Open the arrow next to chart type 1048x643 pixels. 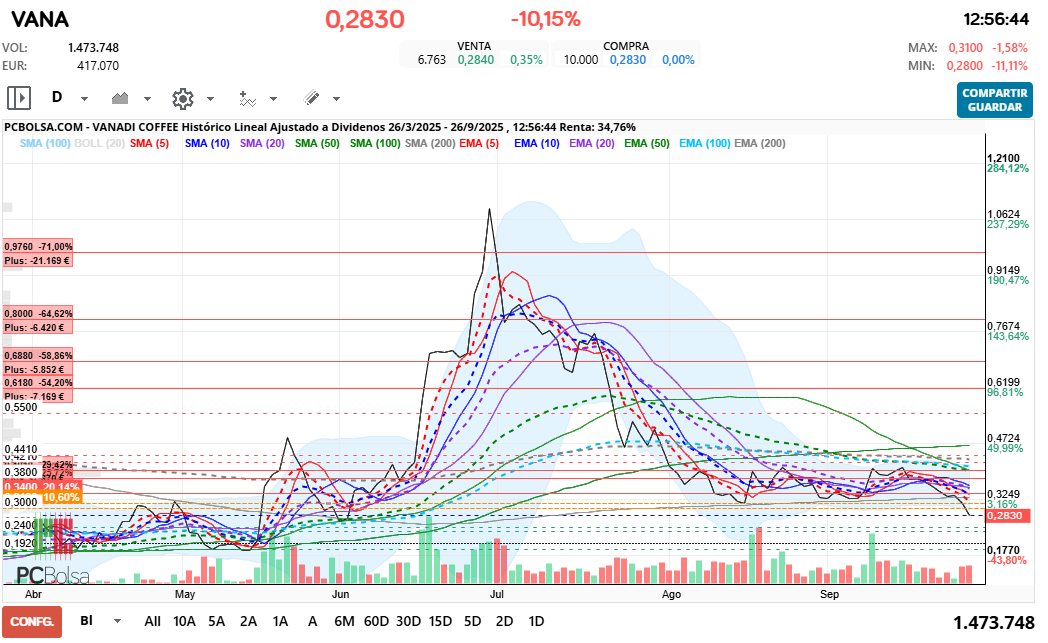coord(147,99)
